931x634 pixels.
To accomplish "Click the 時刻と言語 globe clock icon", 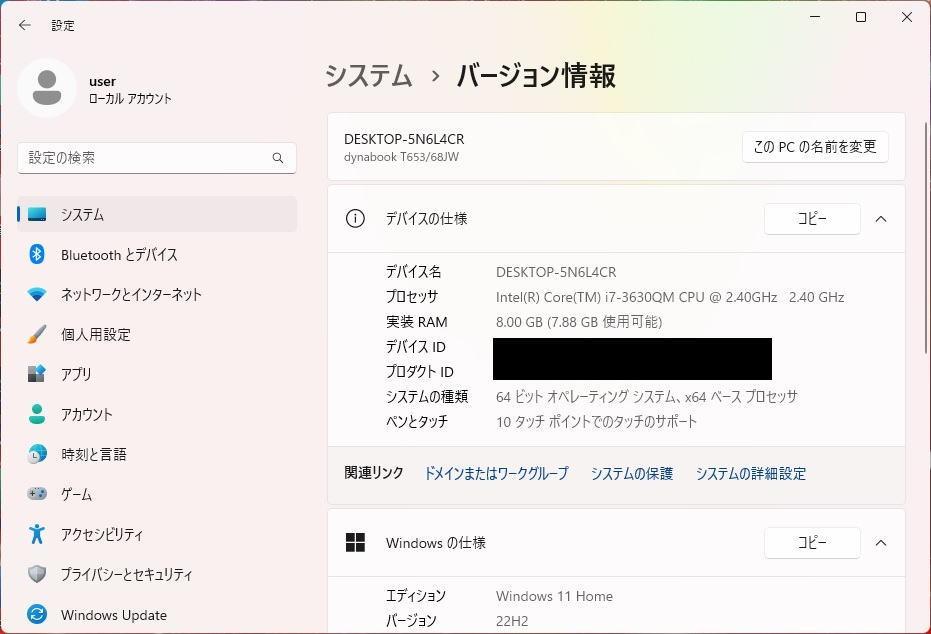I will [37, 454].
